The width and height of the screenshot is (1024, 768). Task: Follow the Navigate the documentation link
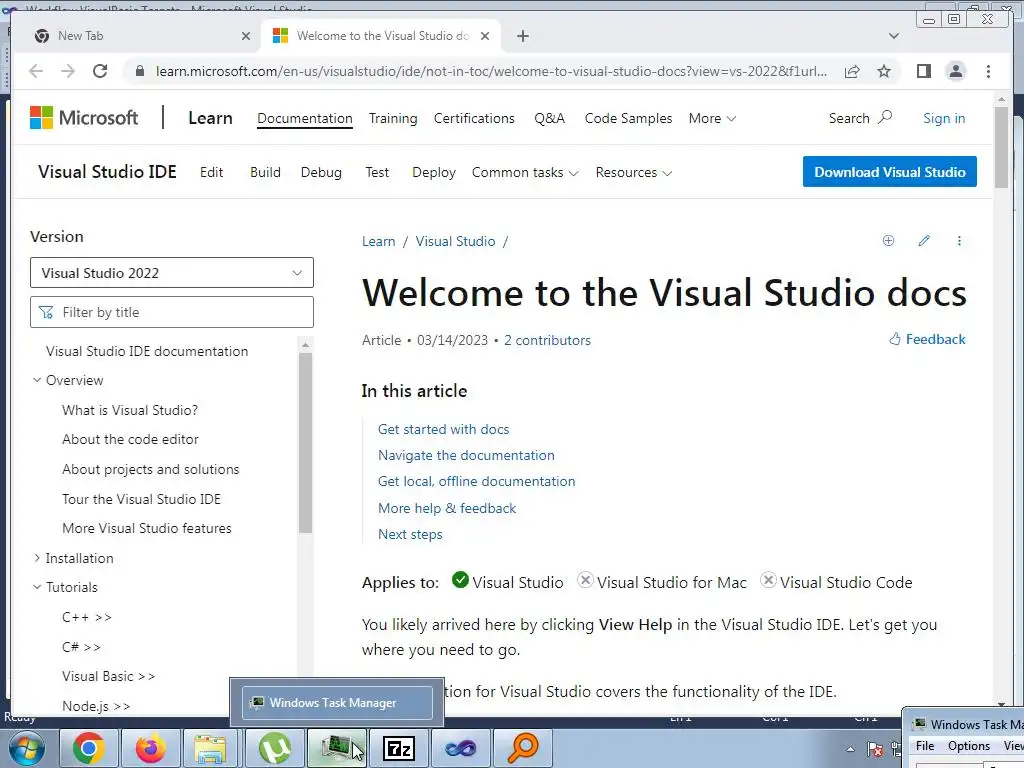[x=466, y=455]
